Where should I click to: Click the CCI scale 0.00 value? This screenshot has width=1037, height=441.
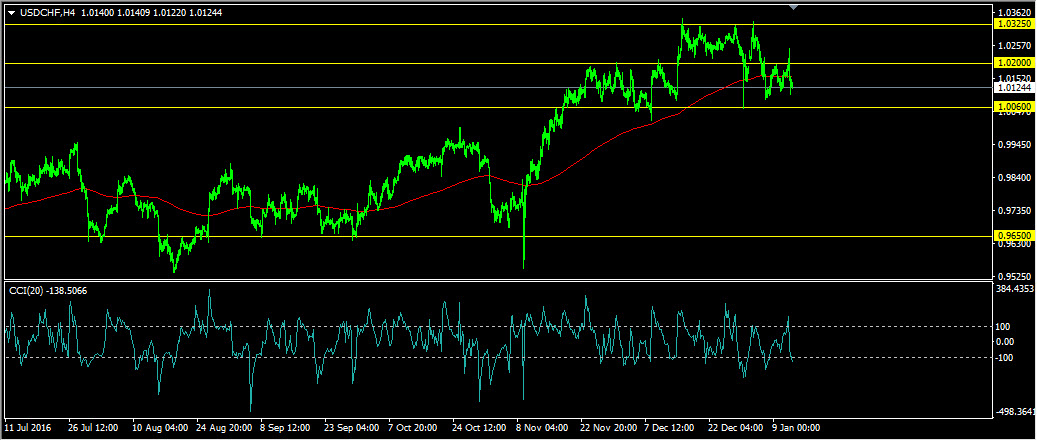tap(1005, 342)
